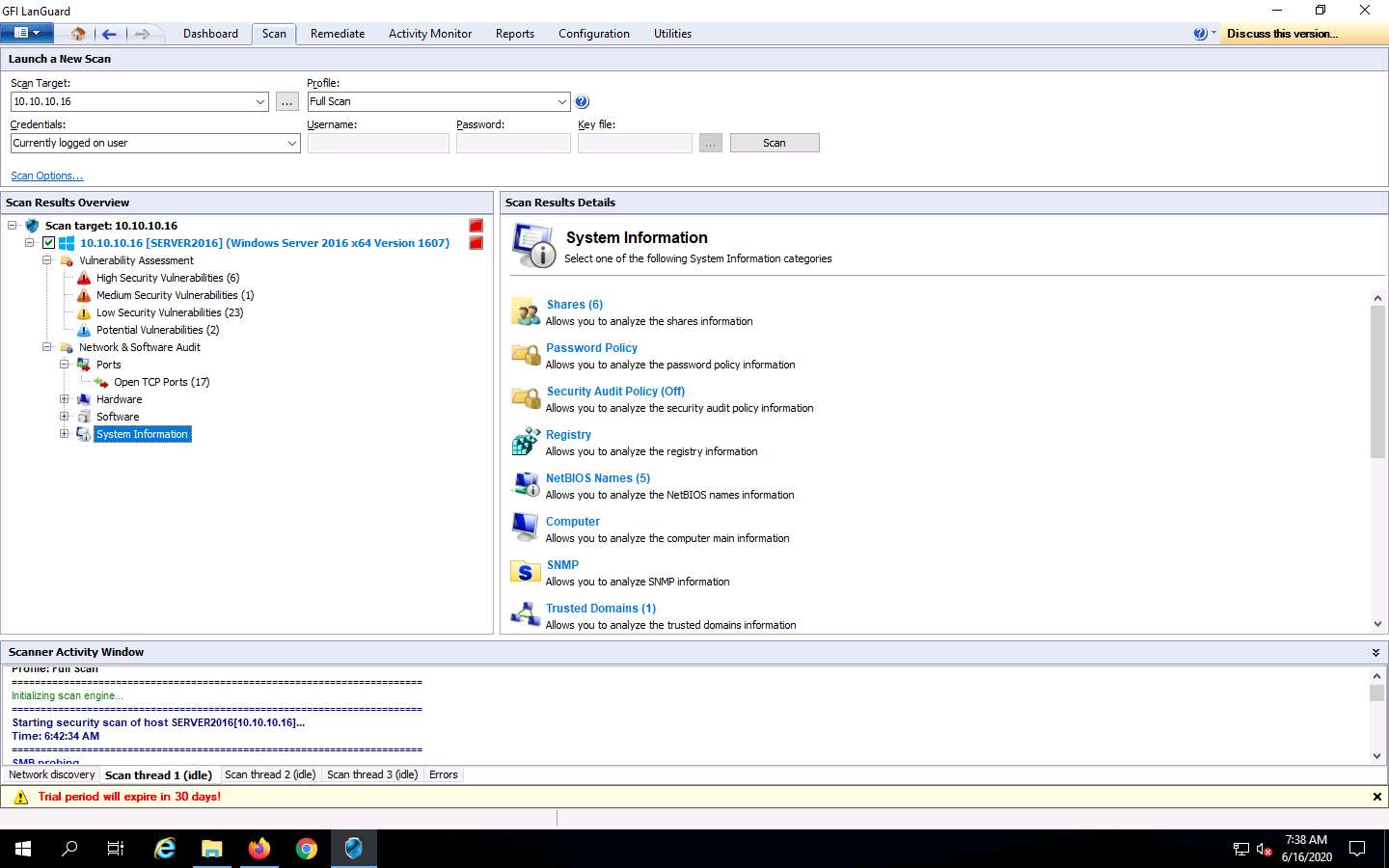
Task: Click the Trusted Domains icon
Action: (527, 615)
